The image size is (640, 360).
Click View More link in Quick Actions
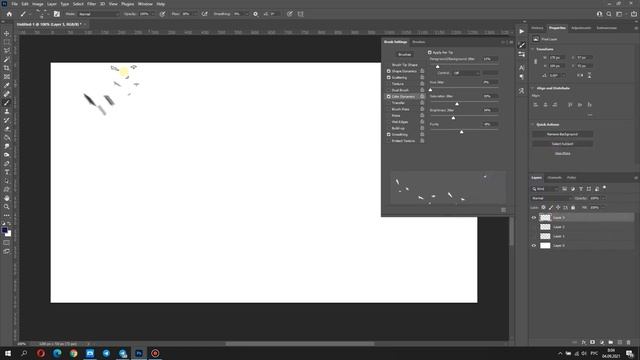click(x=562, y=153)
